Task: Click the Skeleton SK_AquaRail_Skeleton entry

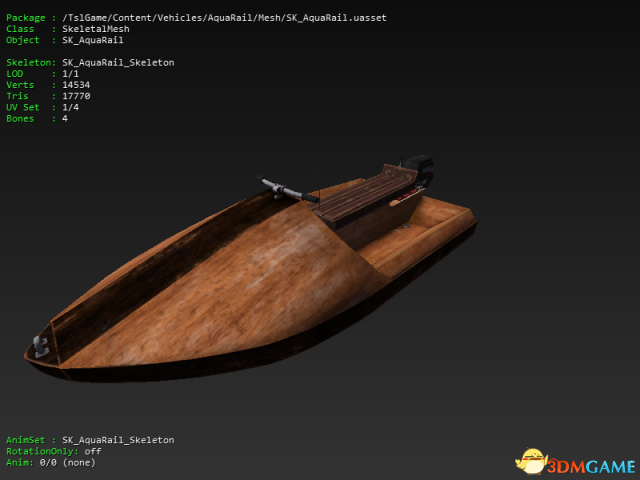Action: click(x=90, y=62)
